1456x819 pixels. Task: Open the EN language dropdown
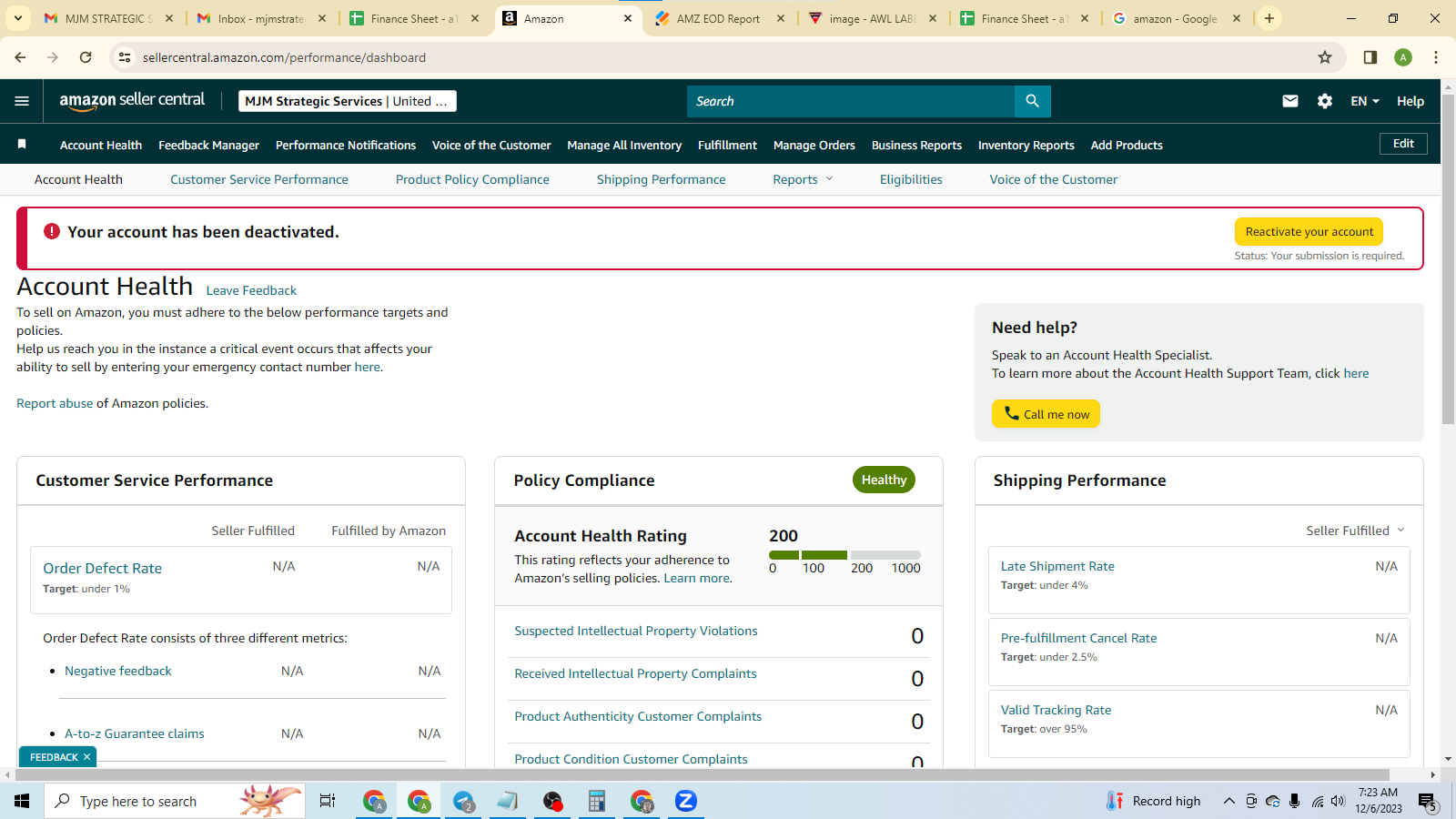coord(1365,101)
